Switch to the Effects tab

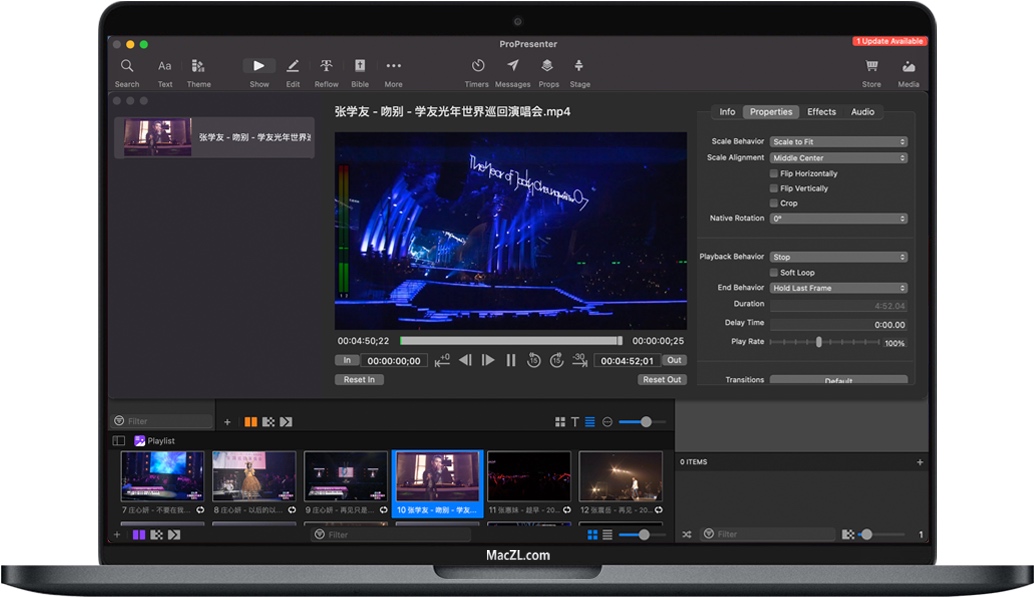pos(822,112)
